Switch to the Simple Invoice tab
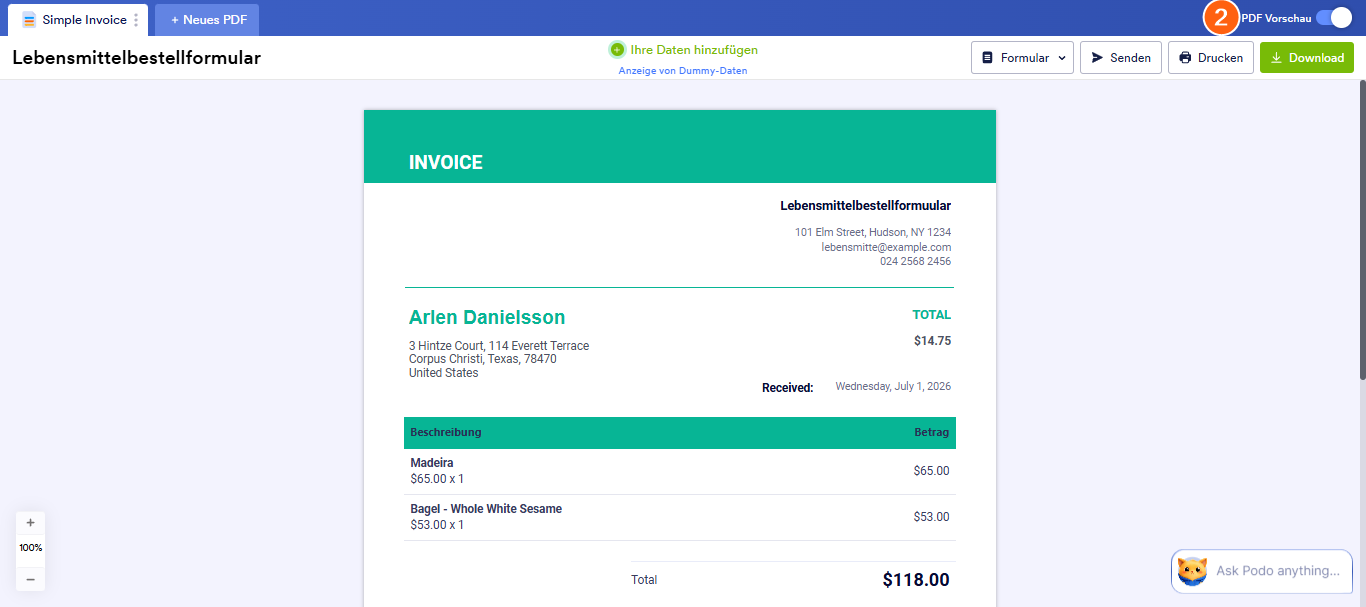The image size is (1366, 607). [x=80, y=20]
